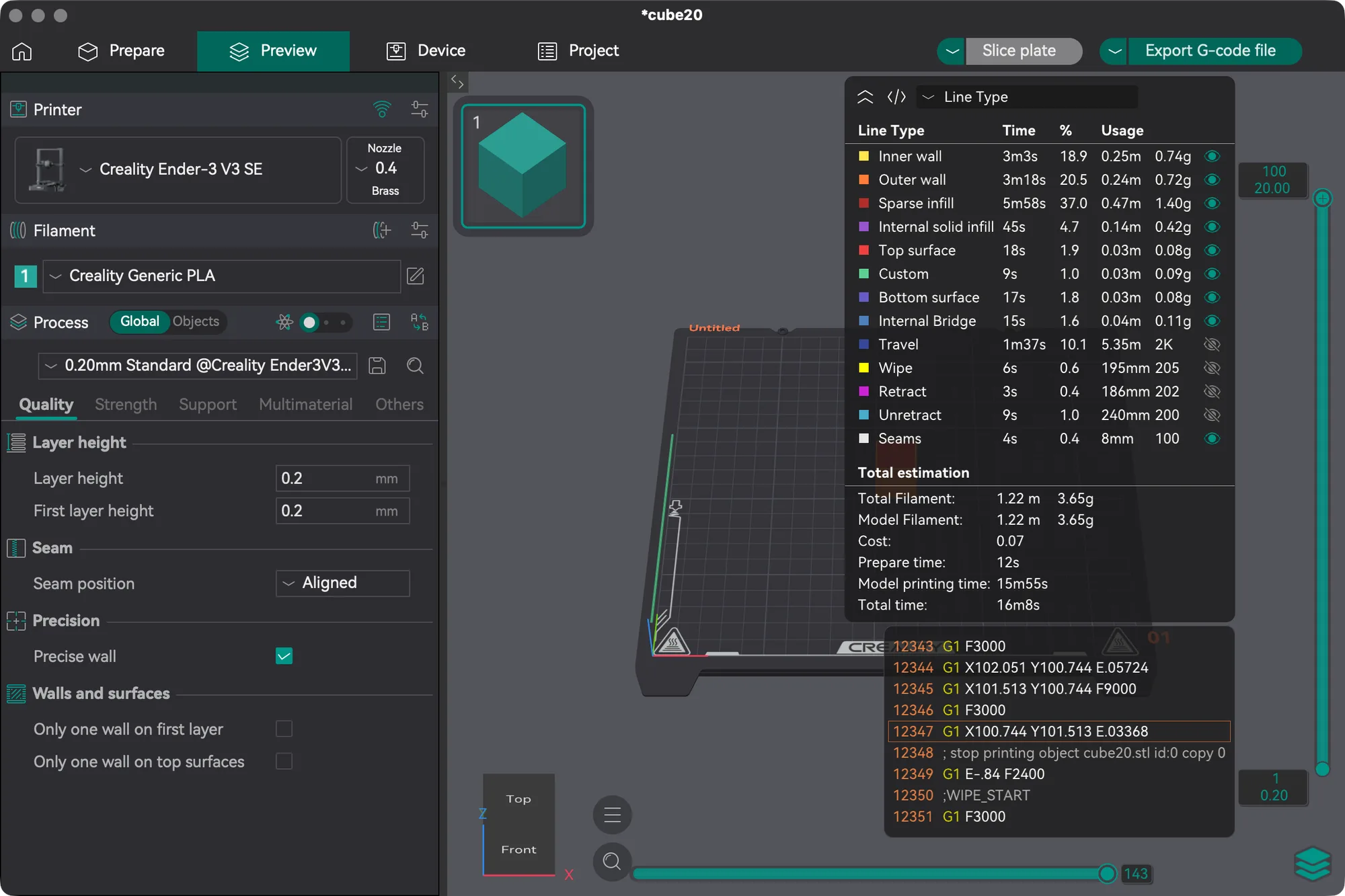Edit Creality Generic PLA preset

(416, 276)
